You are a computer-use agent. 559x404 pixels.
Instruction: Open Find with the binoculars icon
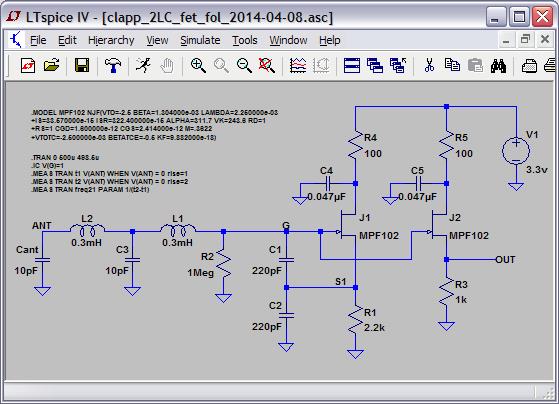(x=498, y=66)
